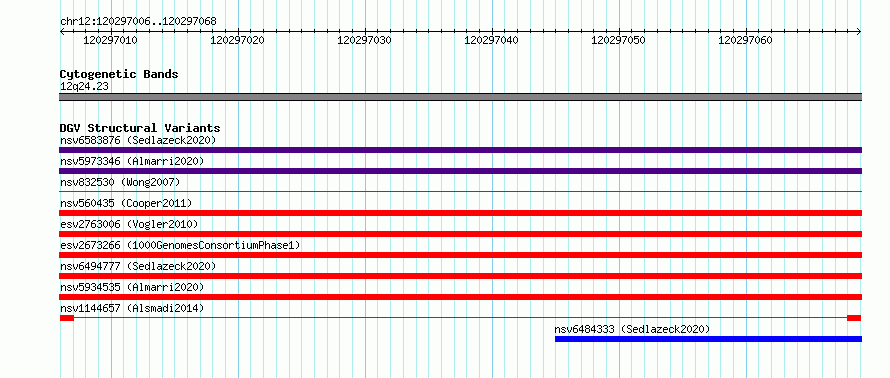
Task: Select the nsv6583876 purple variant bar
Action: (460, 150)
